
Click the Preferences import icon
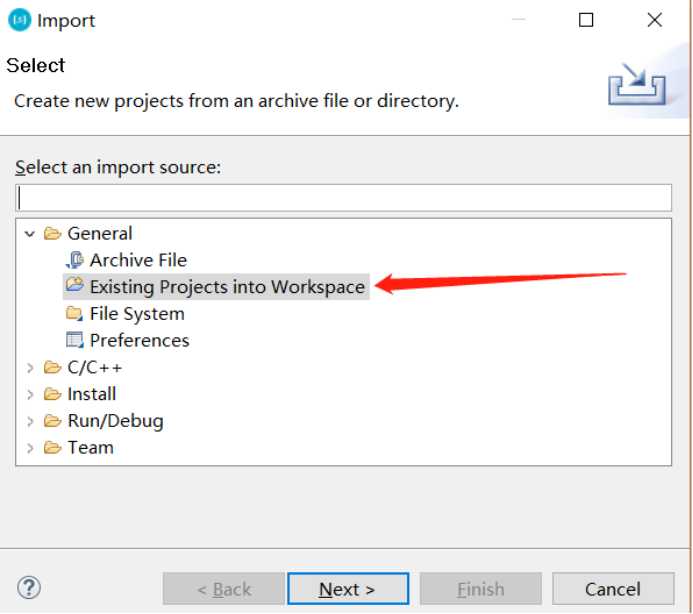pos(74,340)
